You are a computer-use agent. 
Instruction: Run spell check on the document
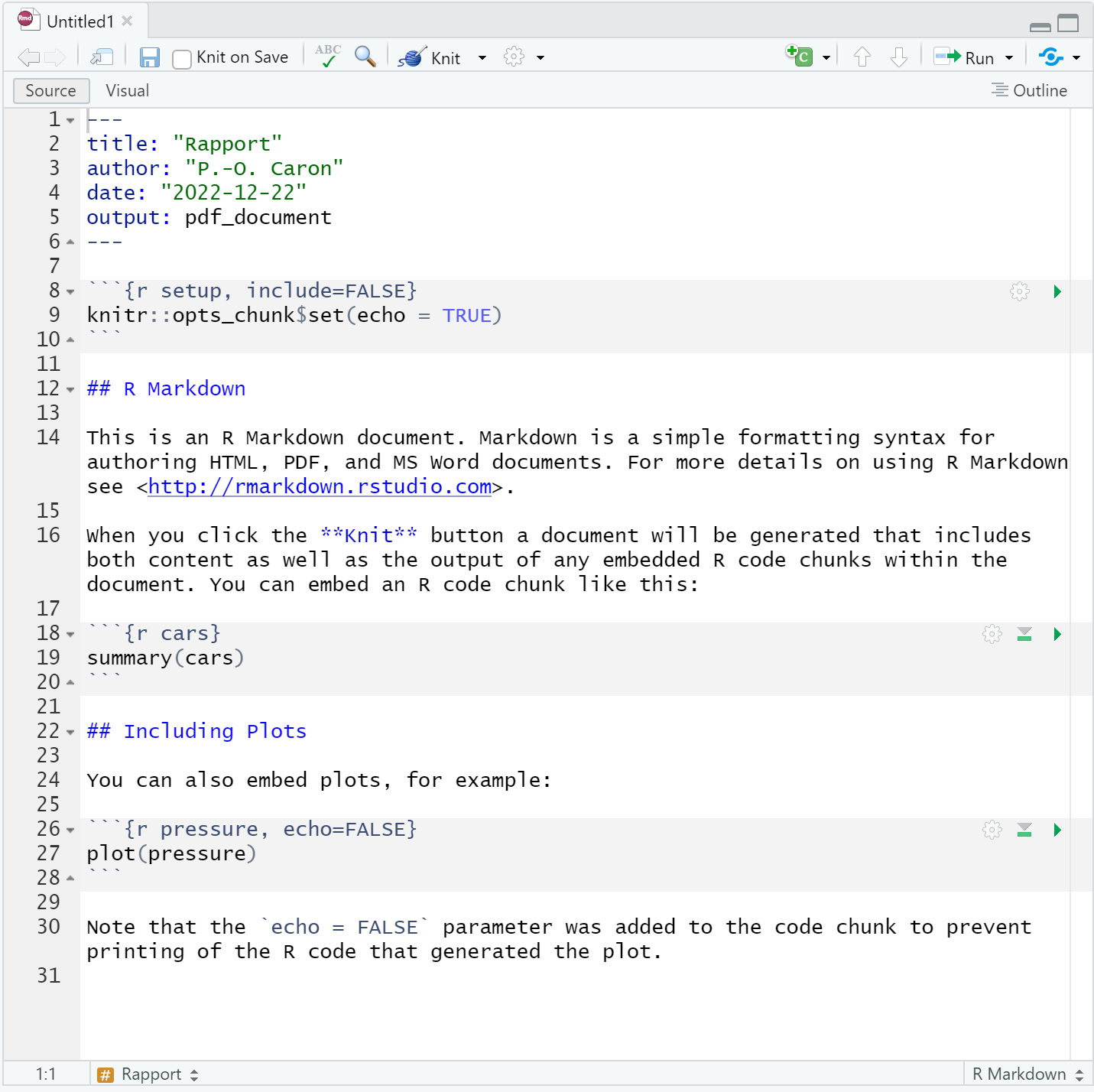(328, 57)
